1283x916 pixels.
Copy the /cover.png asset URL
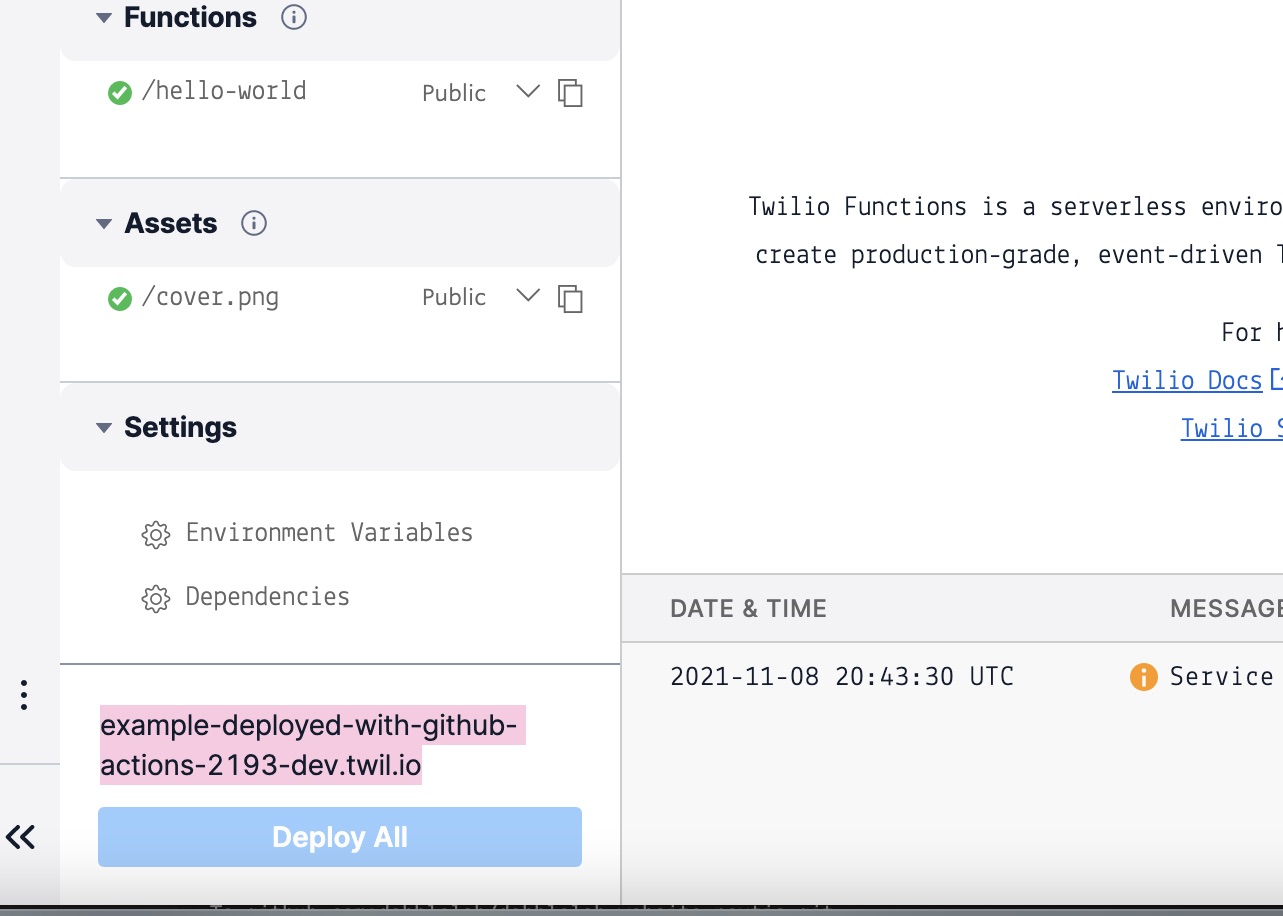pyautogui.click(x=570, y=298)
